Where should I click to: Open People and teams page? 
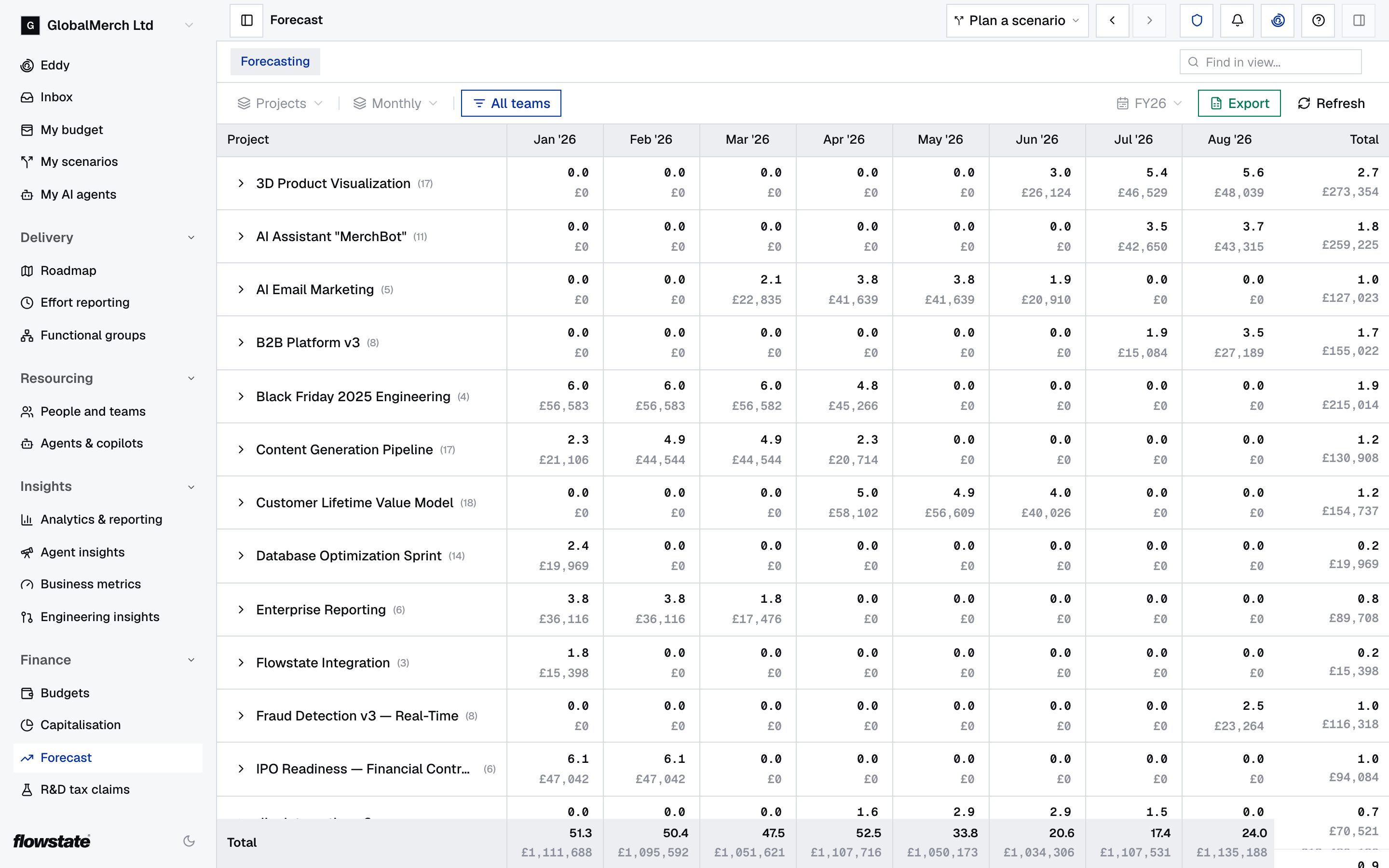tap(108, 412)
